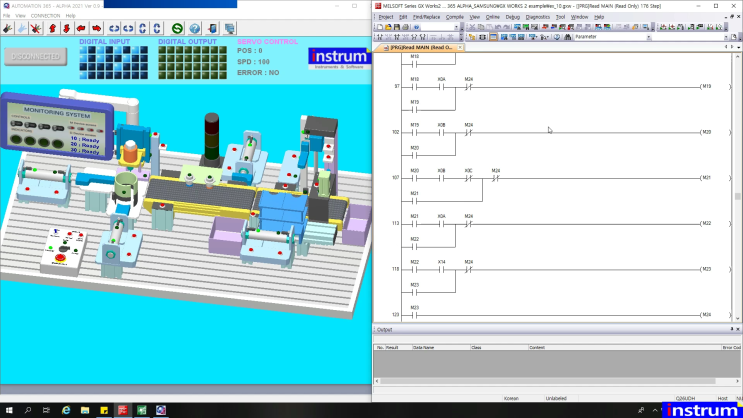Close the [PRG]Read MAIN tab
Viewport: 743px width, 418px height.
[x=460, y=47]
